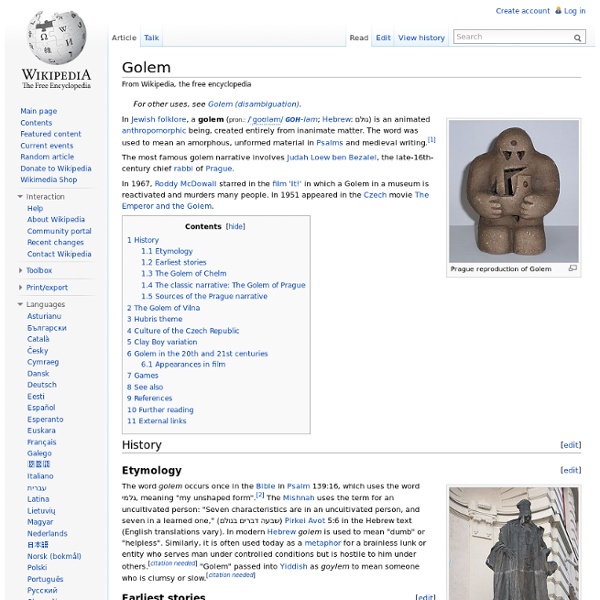The height and width of the screenshot is (600, 600).
Task: Open the Article tab
Action: click(124, 38)
